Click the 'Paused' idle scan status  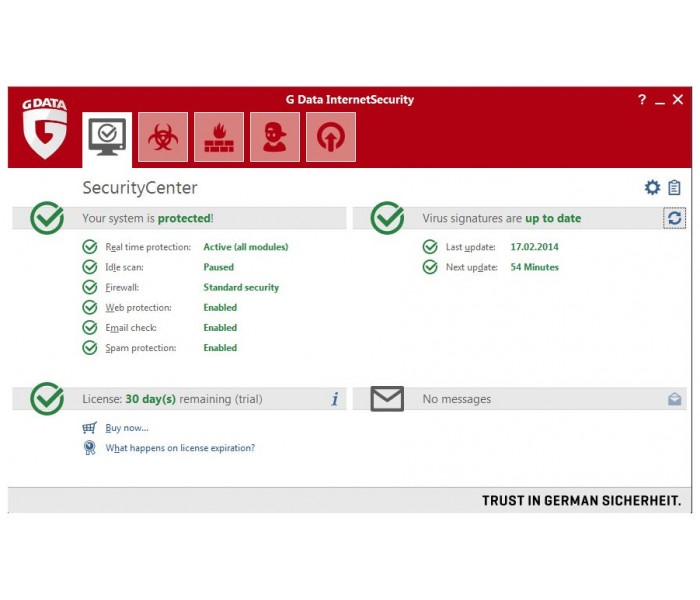218,267
